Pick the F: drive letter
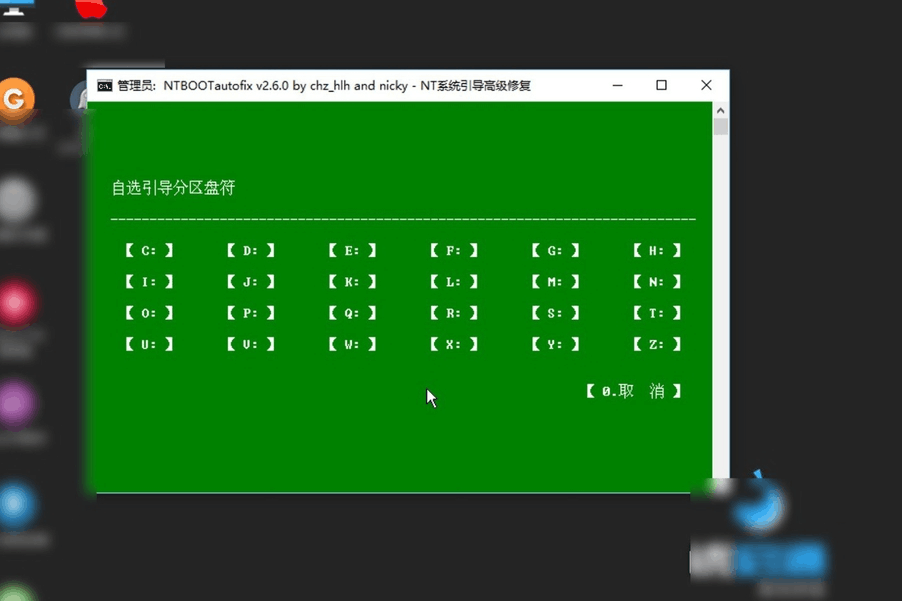The height and width of the screenshot is (601, 902). click(454, 251)
